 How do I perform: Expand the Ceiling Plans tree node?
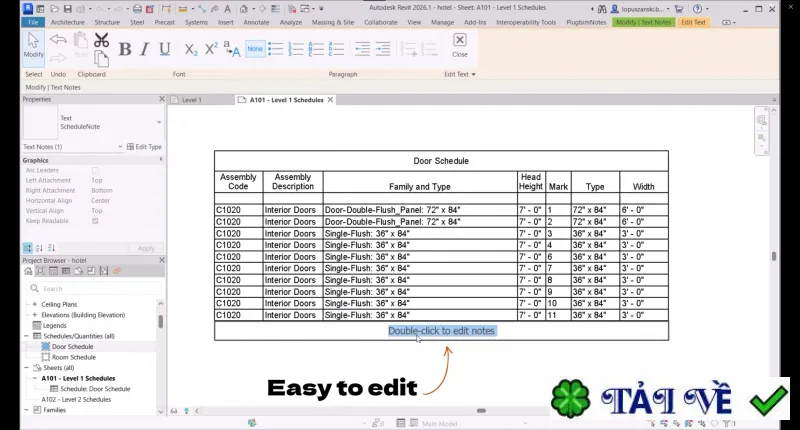tap(35, 304)
